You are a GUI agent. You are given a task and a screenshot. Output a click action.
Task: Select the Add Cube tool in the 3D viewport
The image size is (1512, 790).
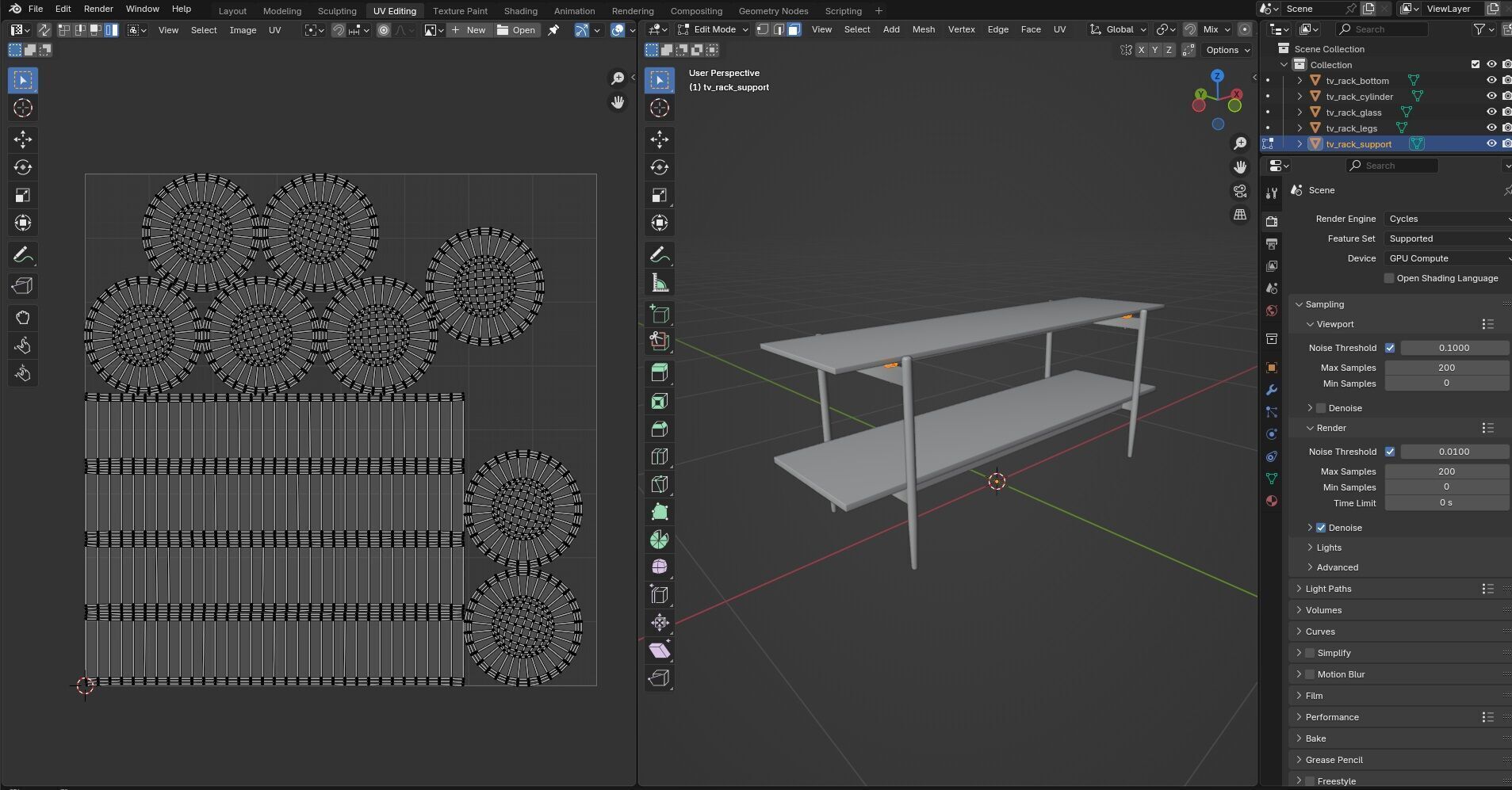[x=660, y=314]
